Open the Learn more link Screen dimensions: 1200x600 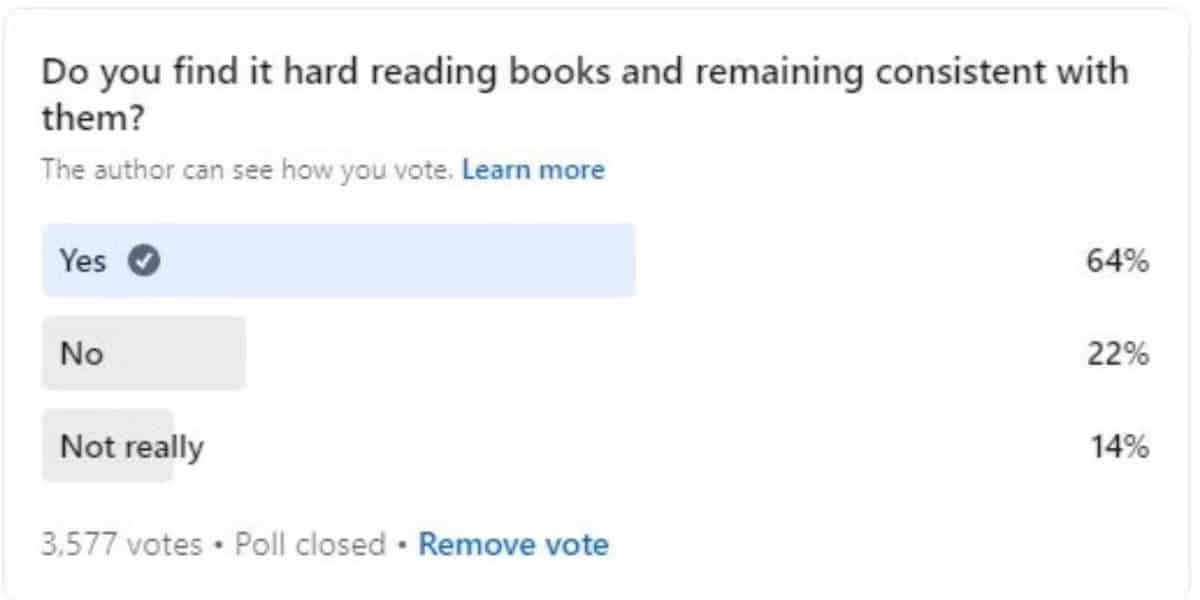534,170
